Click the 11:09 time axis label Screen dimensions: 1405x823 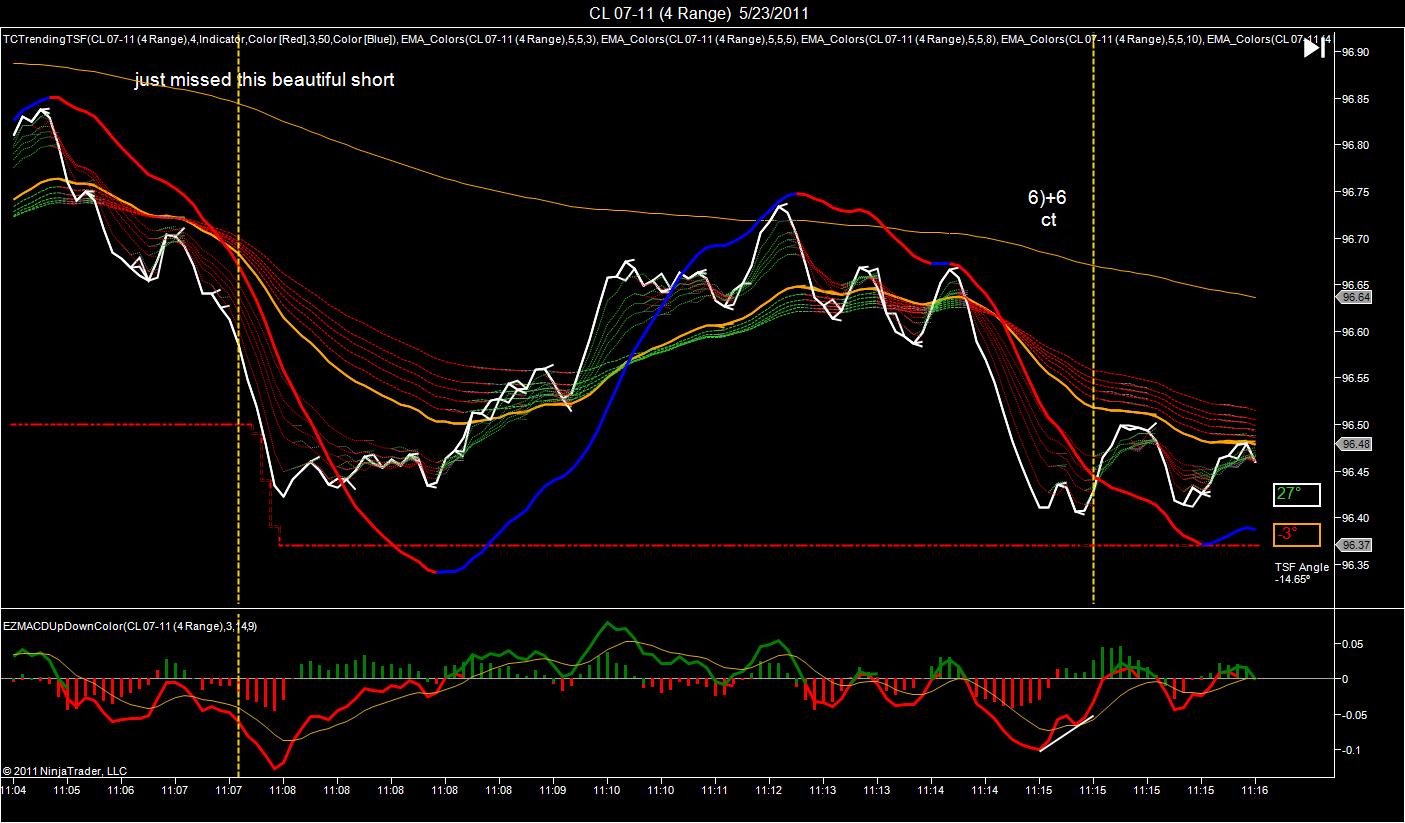point(552,789)
